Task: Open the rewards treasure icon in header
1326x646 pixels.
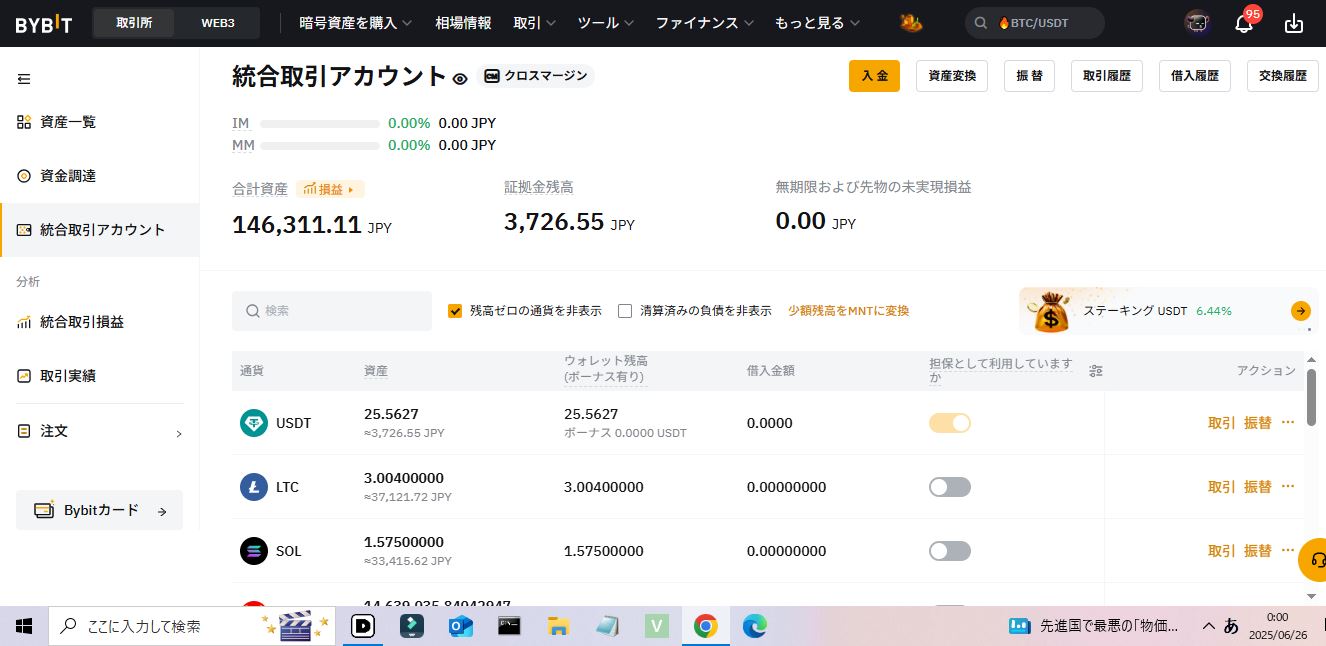Action: 911,23
